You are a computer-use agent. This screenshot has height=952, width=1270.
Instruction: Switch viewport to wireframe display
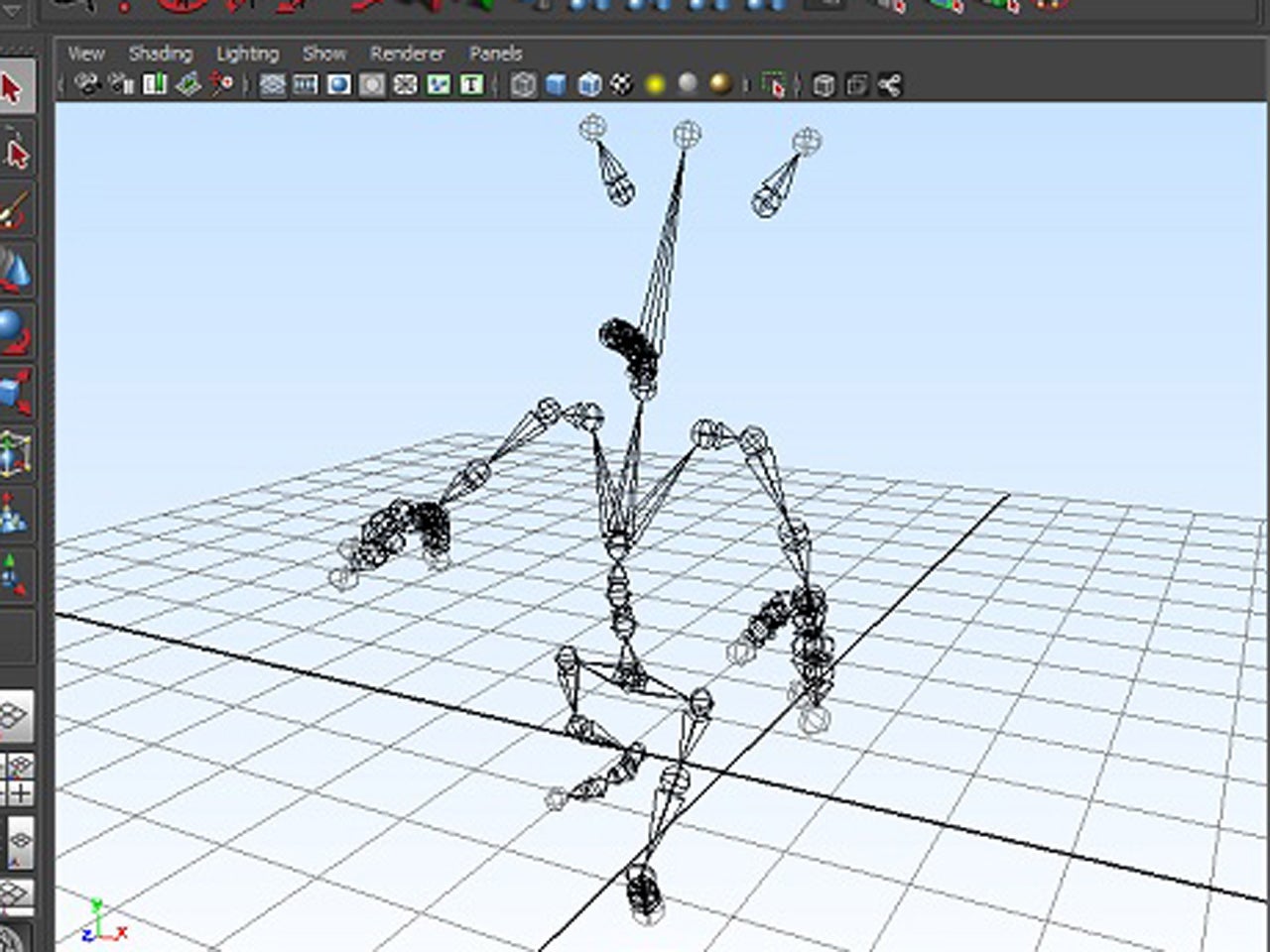pyautogui.click(x=523, y=85)
